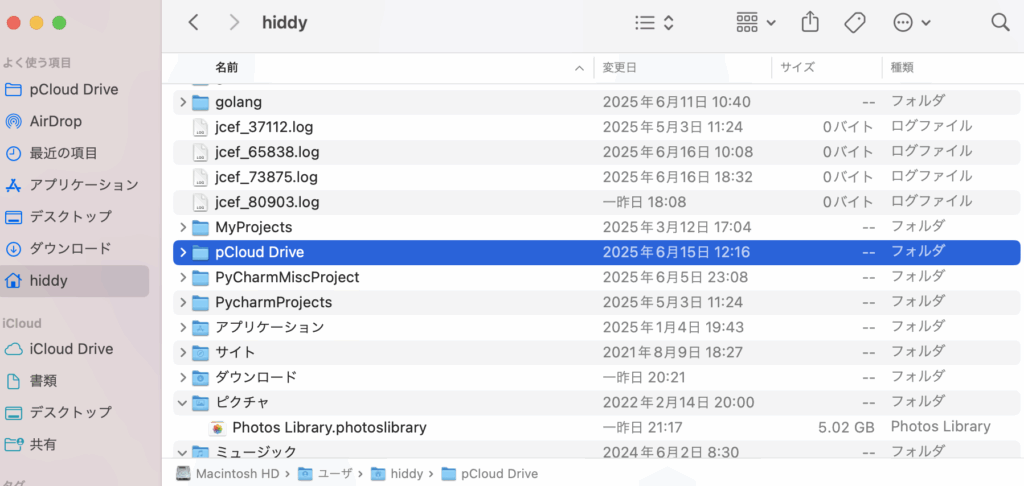
Task: Open the list view switcher dropdown
Action: tap(654, 23)
